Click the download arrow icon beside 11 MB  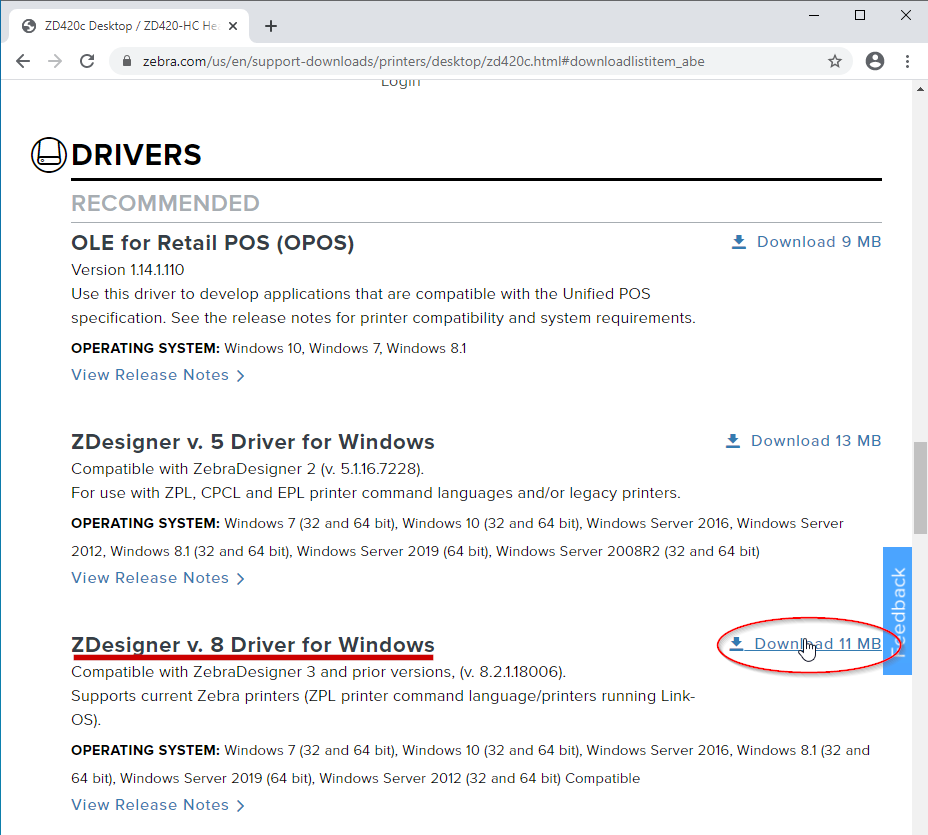(736, 643)
